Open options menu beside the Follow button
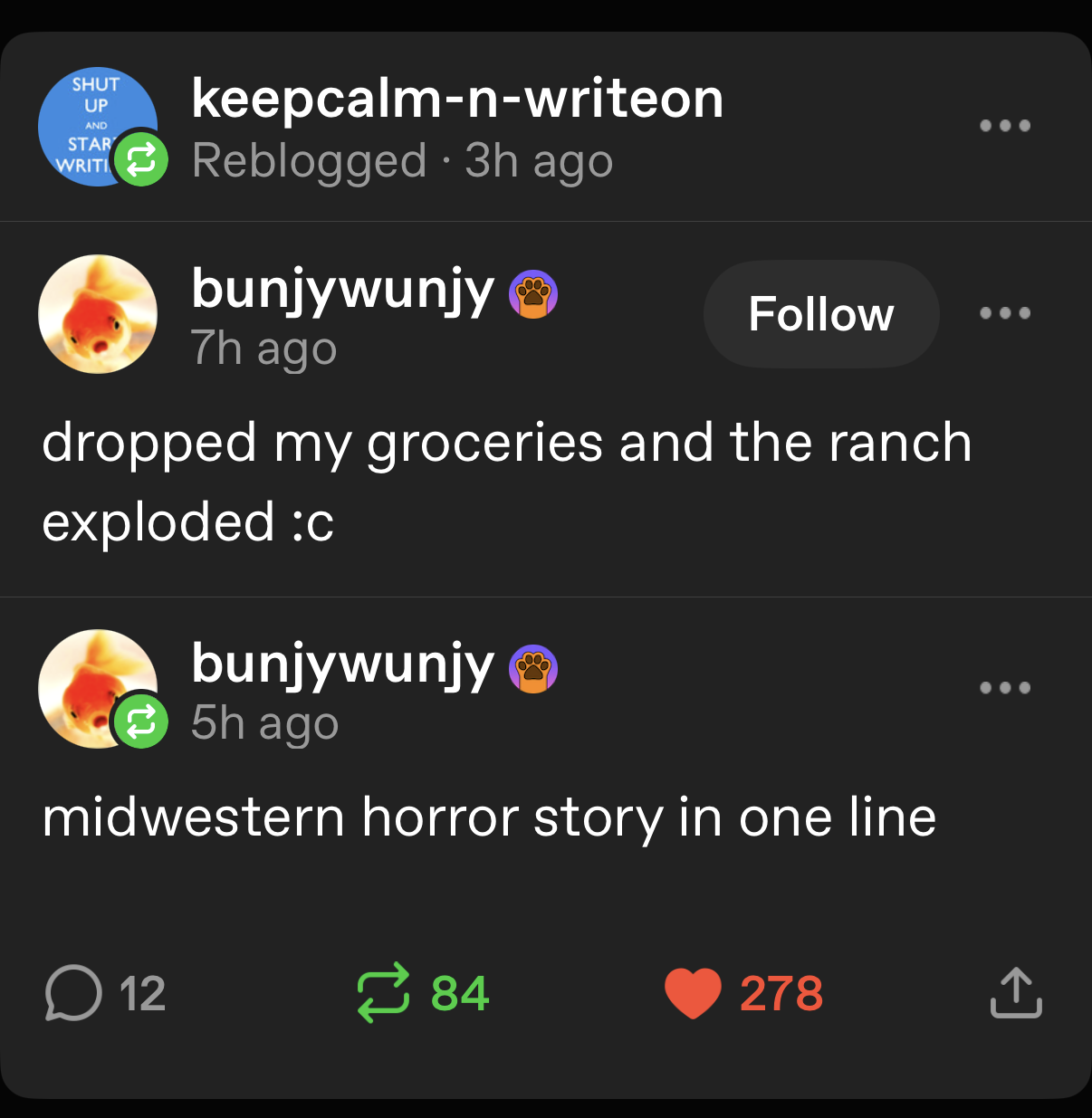 pyautogui.click(x=1005, y=313)
